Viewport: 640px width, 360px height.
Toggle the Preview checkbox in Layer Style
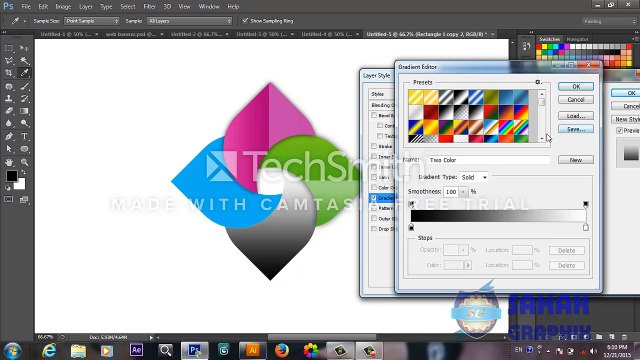pyautogui.click(x=620, y=131)
